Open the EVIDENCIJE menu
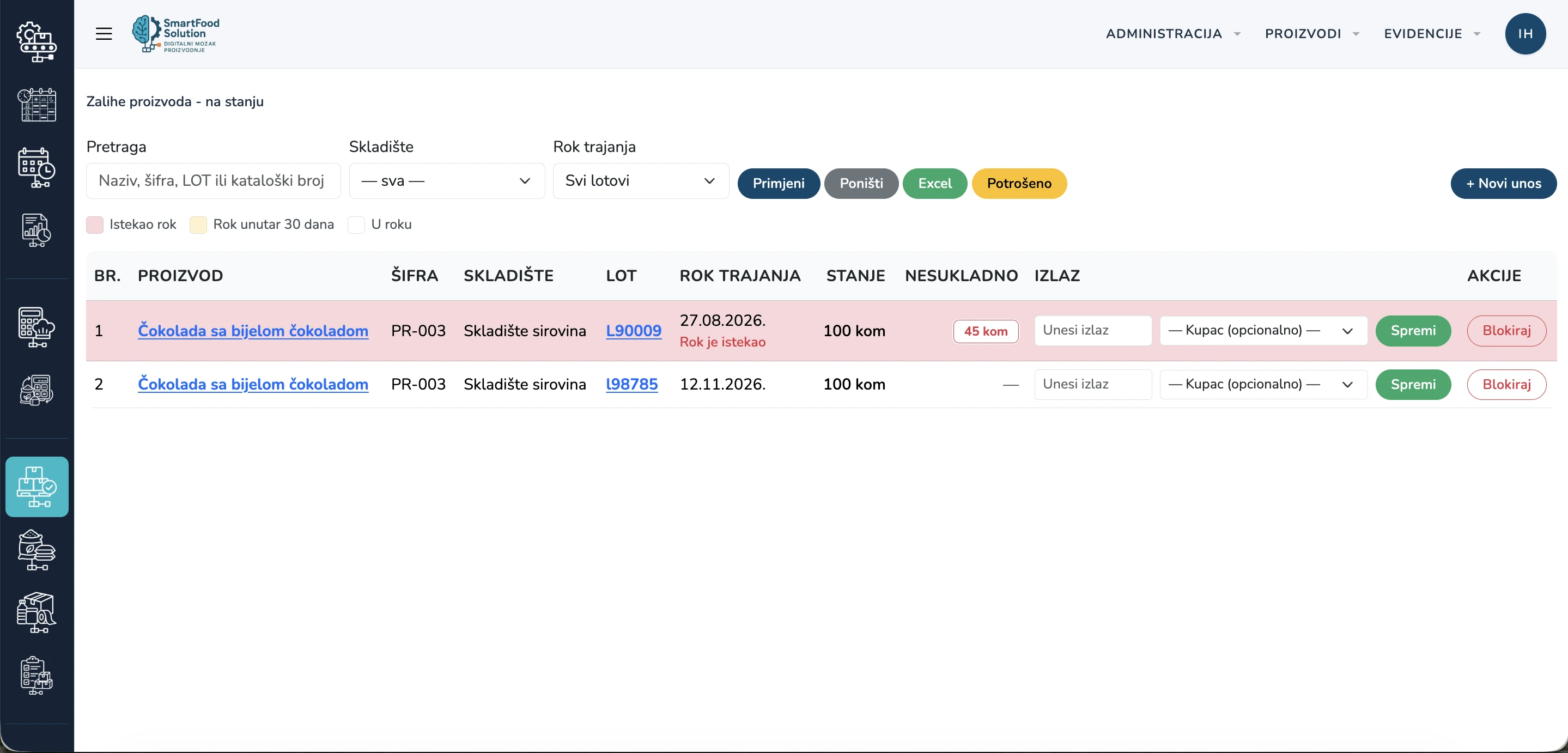The height and width of the screenshot is (753, 1568). coord(1432,33)
